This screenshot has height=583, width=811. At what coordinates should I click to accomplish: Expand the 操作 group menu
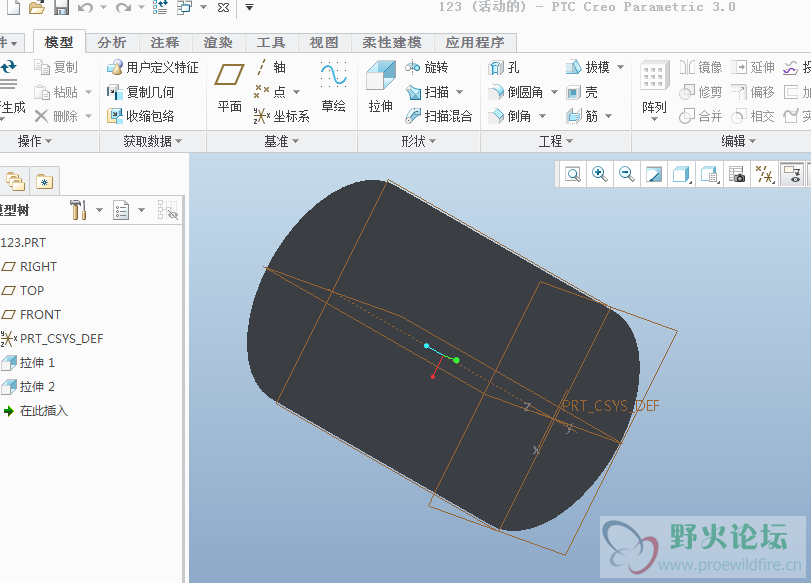coord(35,141)
